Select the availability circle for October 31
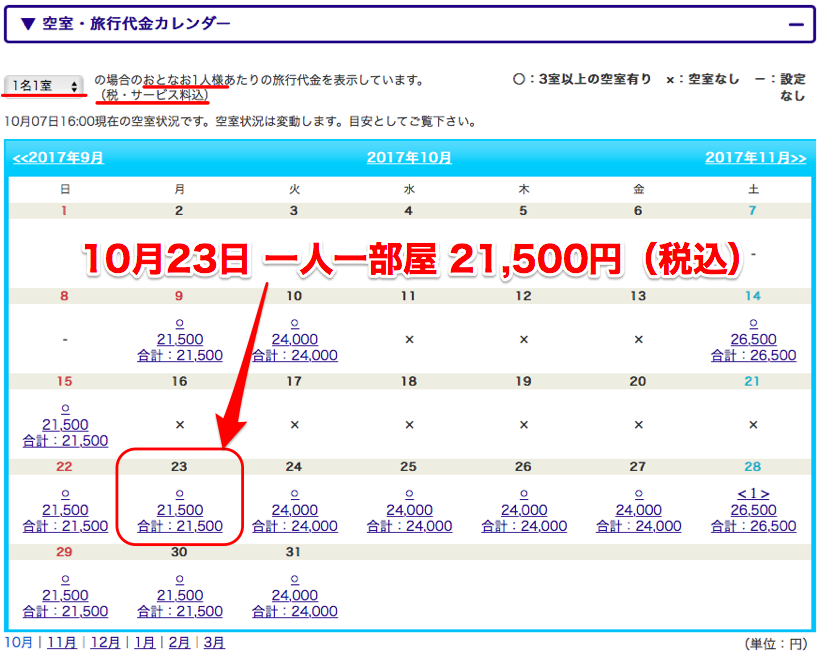 [294, 580]
